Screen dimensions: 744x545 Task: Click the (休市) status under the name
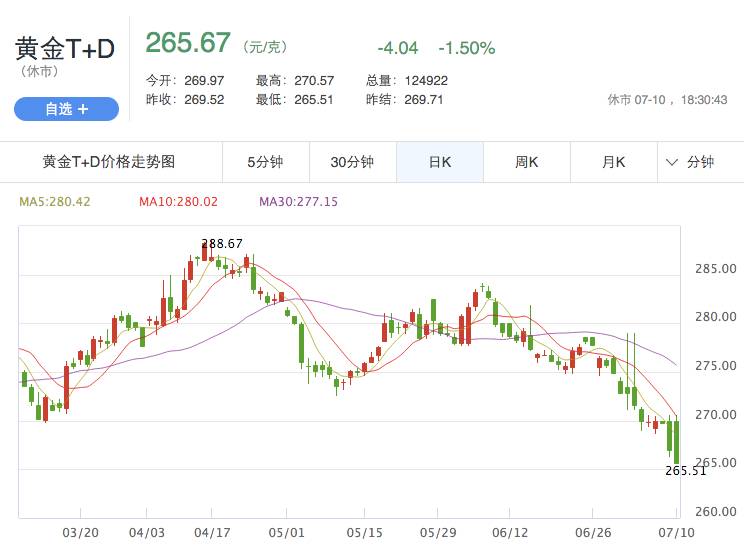coord(39,72)
